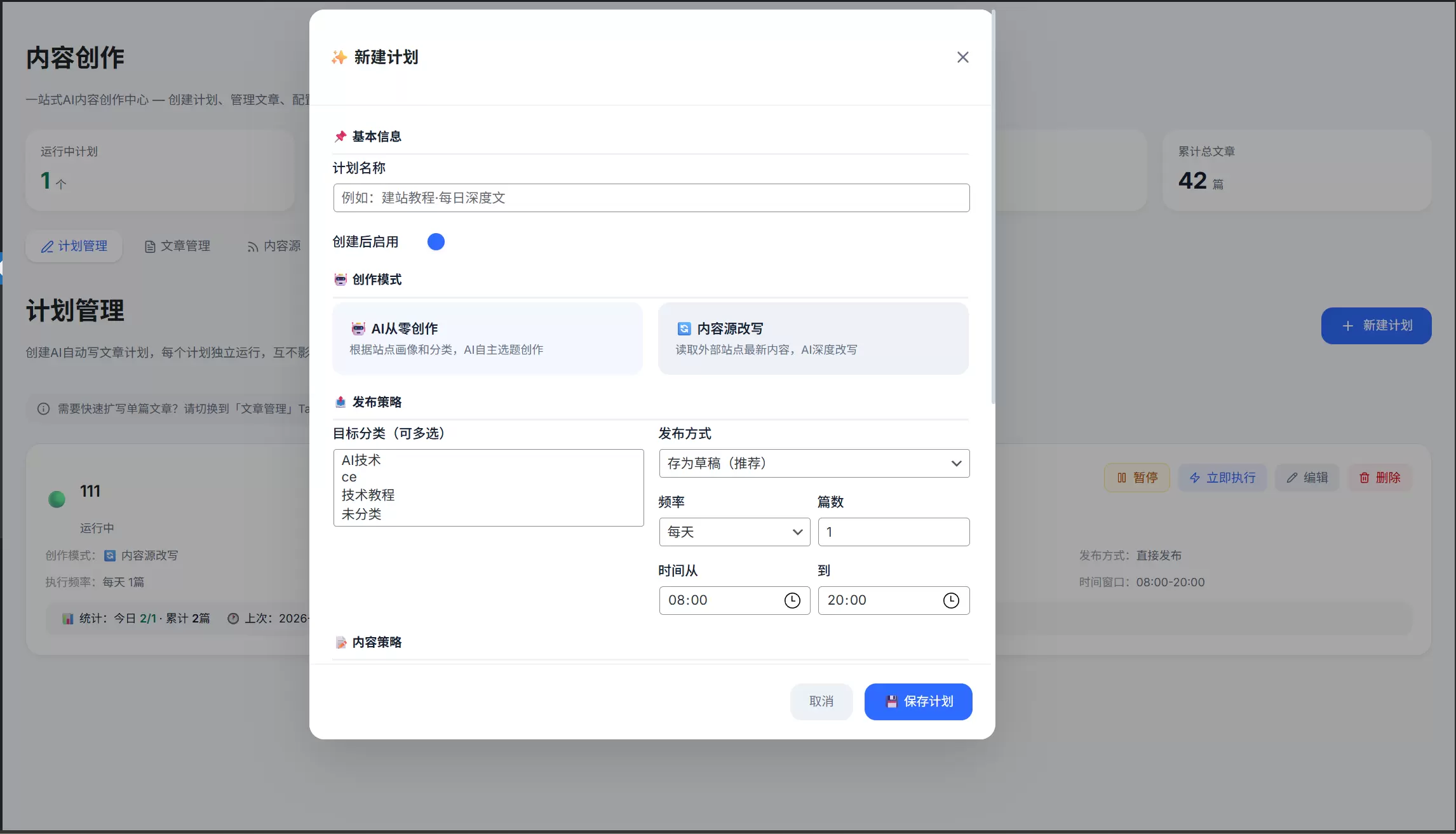Click the 累计总文章 42 篇 card
The width and height of the screenshot is (1456, 834).
point(1297,170)
